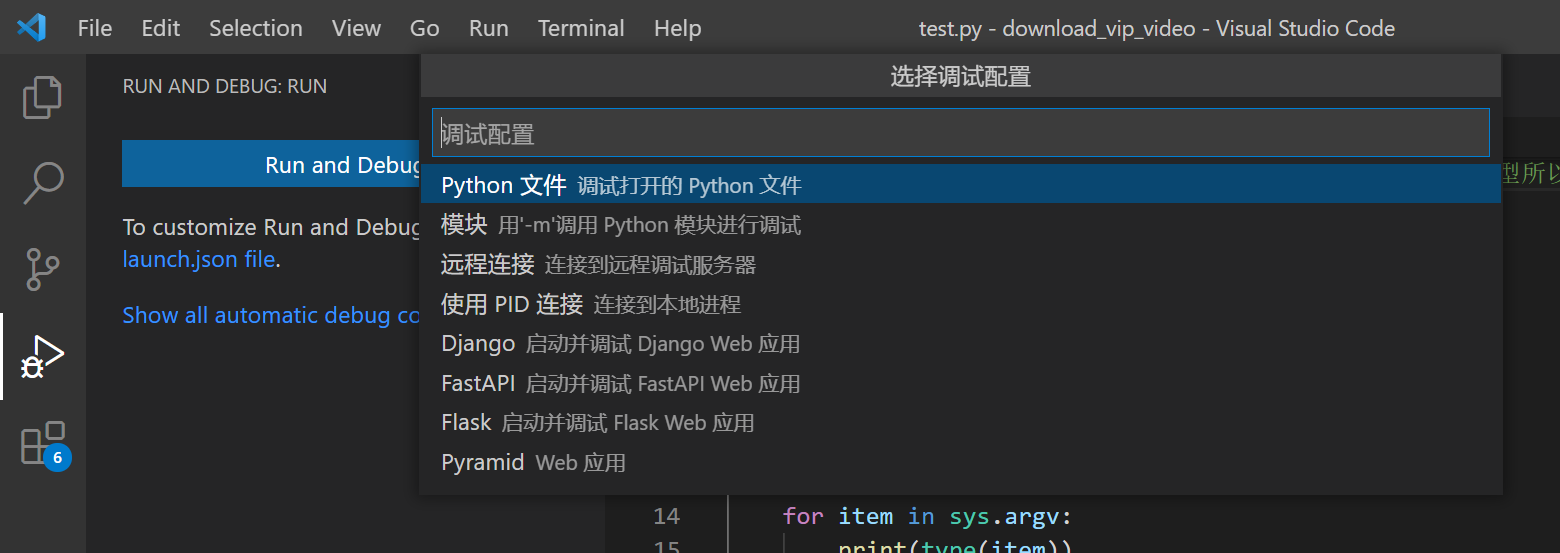Open the Terminal menu
1560x553 pixels.
581,28
